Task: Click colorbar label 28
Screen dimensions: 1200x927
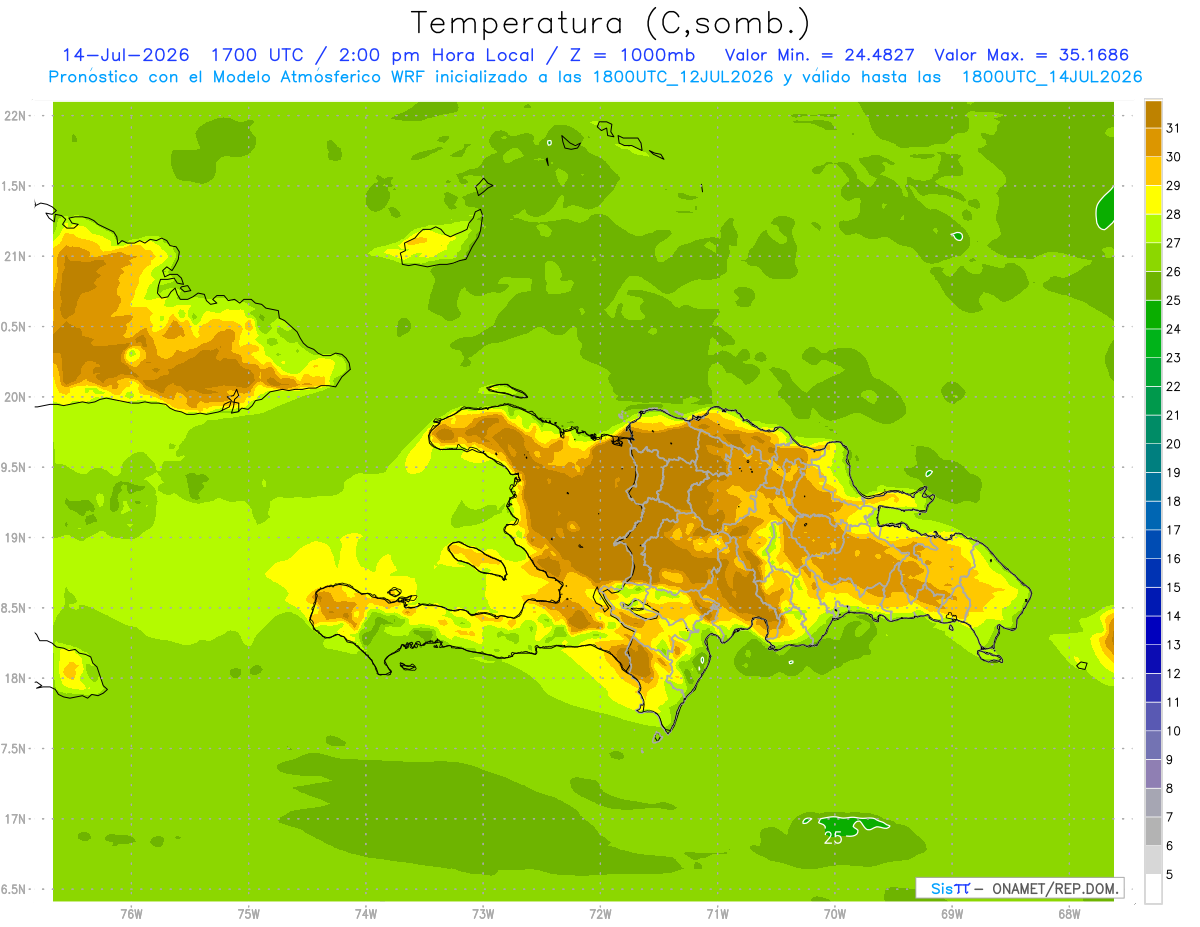Action: 1174,214
